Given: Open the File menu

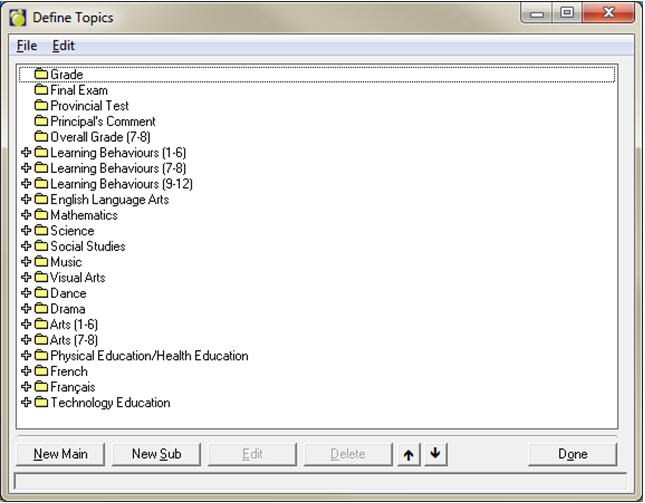Looking at the screenshot, I should click(27, 45).
